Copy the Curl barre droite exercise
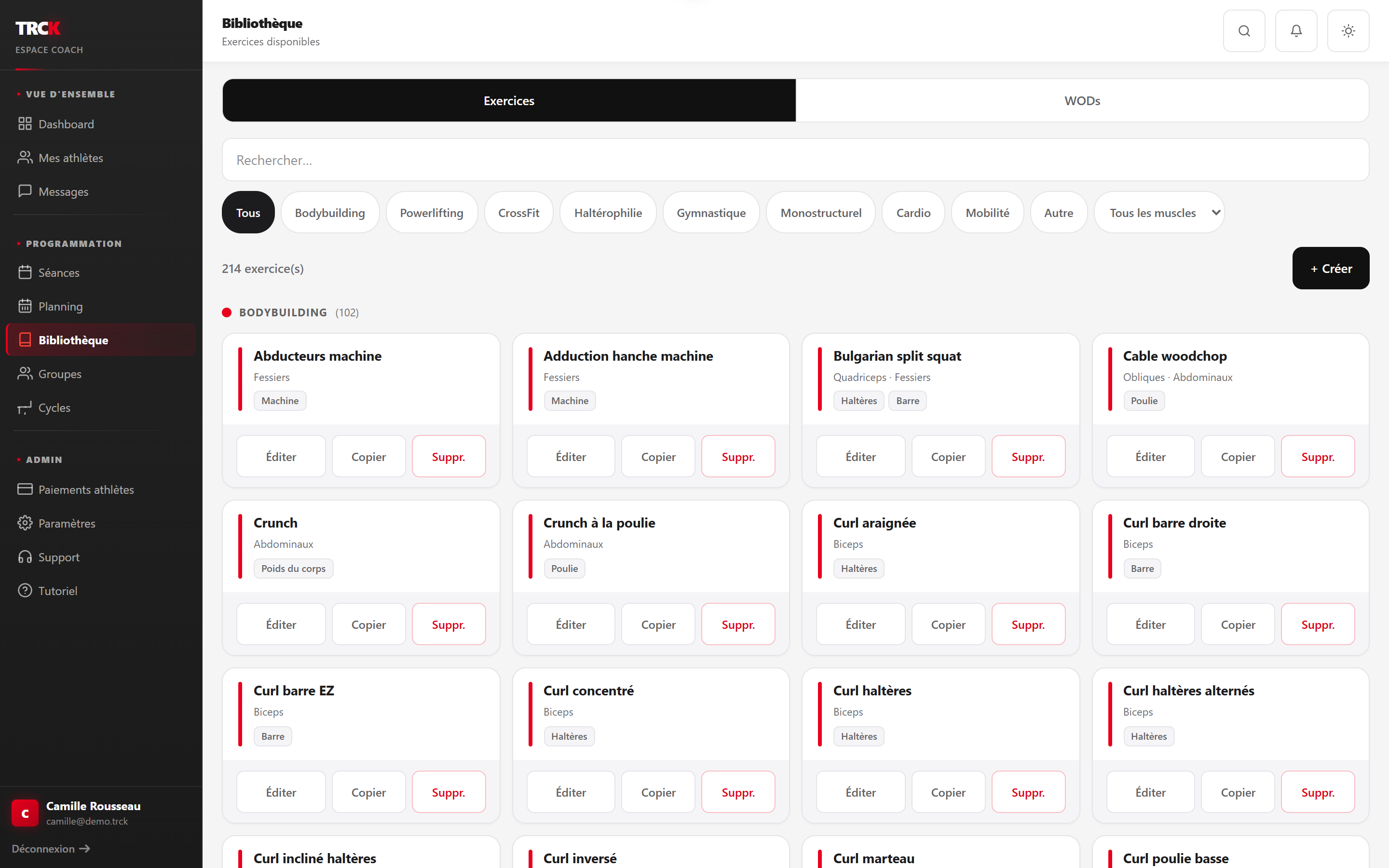 pyautogui.click(x=1238, y=624)
